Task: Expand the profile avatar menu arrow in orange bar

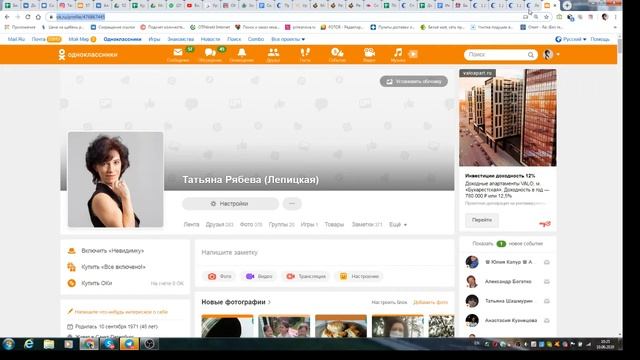Action: 558,54
